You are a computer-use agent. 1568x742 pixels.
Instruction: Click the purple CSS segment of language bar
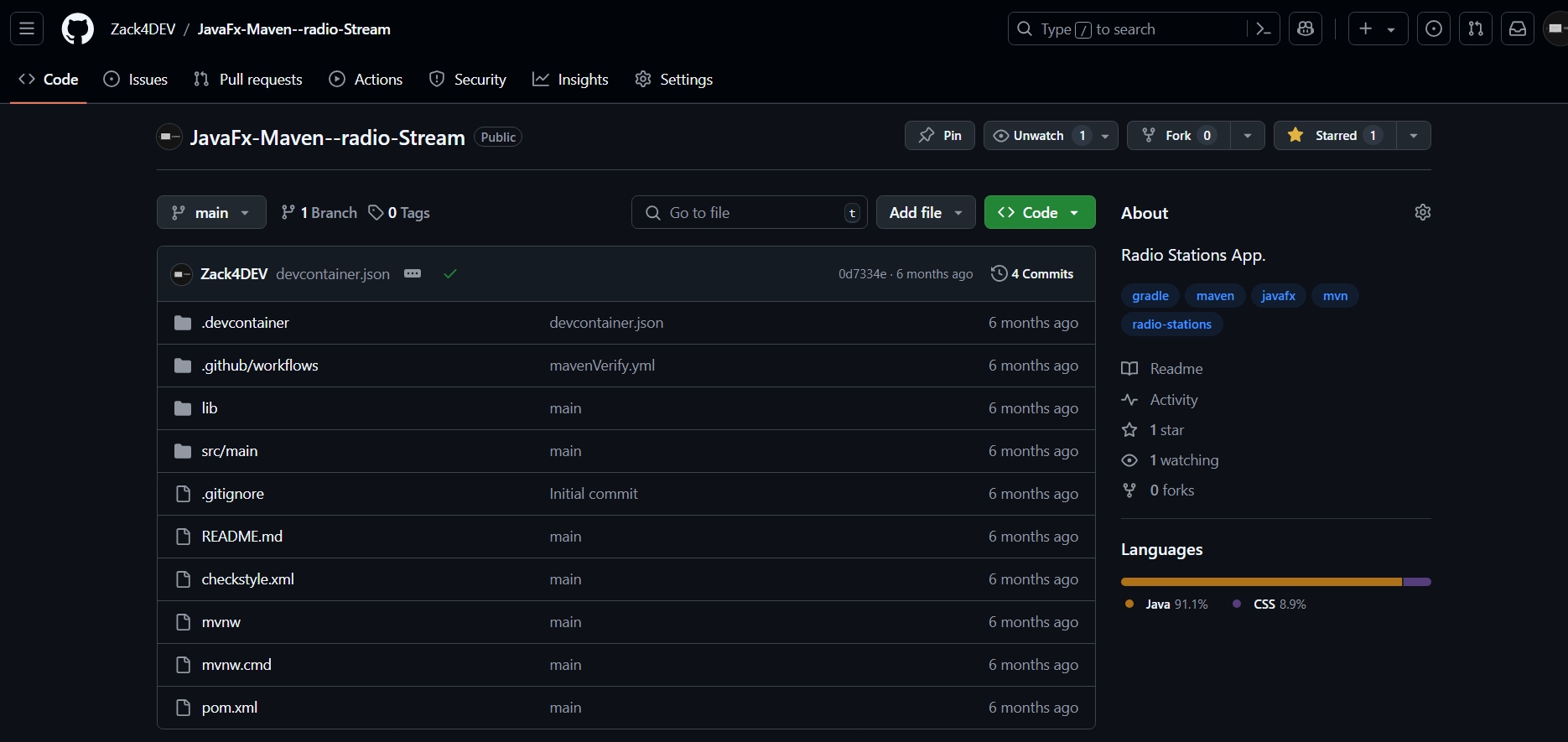(1417, 581)
